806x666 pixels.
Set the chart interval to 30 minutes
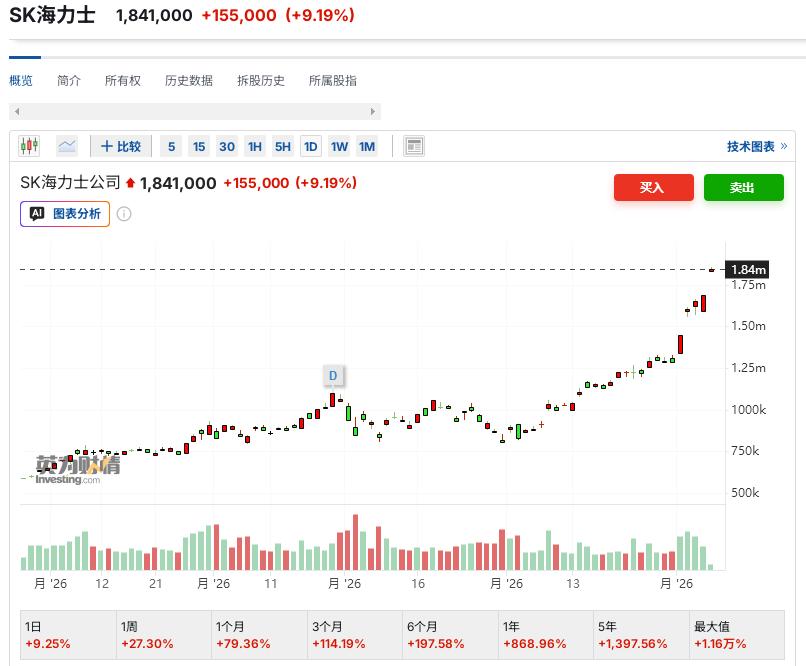pyautogui.click(x=227, y=146)
